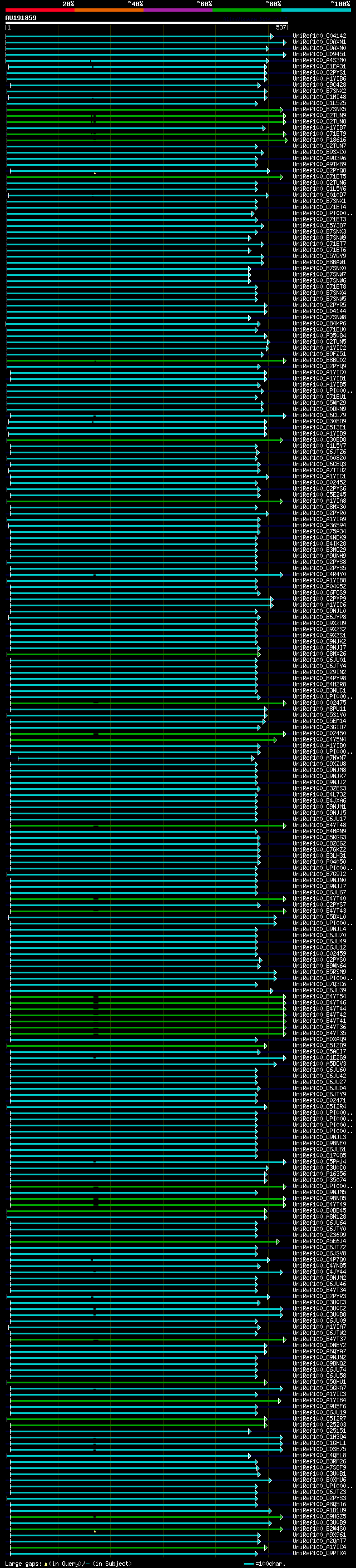Viewport: 356px width, 1568px height.
Task: Click the orange ~40% identity legend segment
Action: [x=109, y=10]
